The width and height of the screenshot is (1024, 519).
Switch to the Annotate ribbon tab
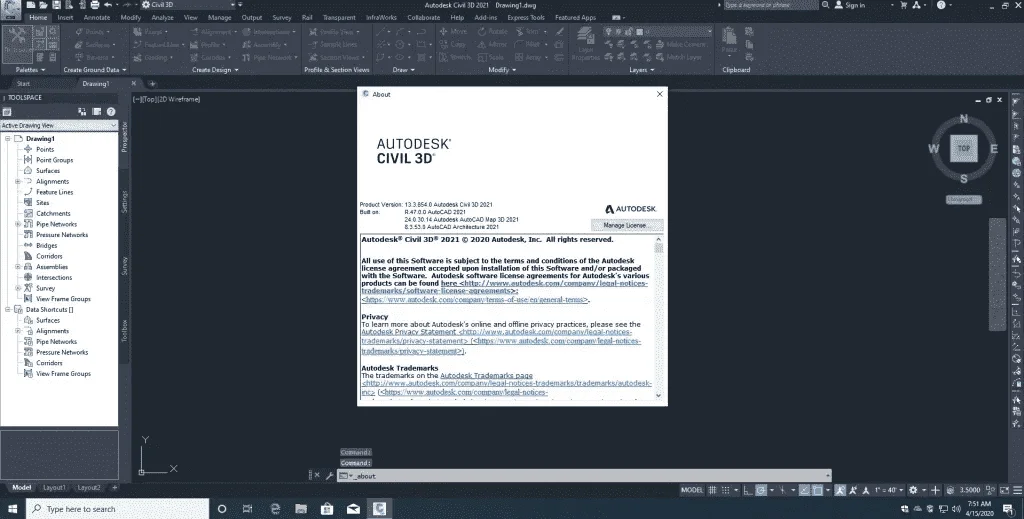97,18
